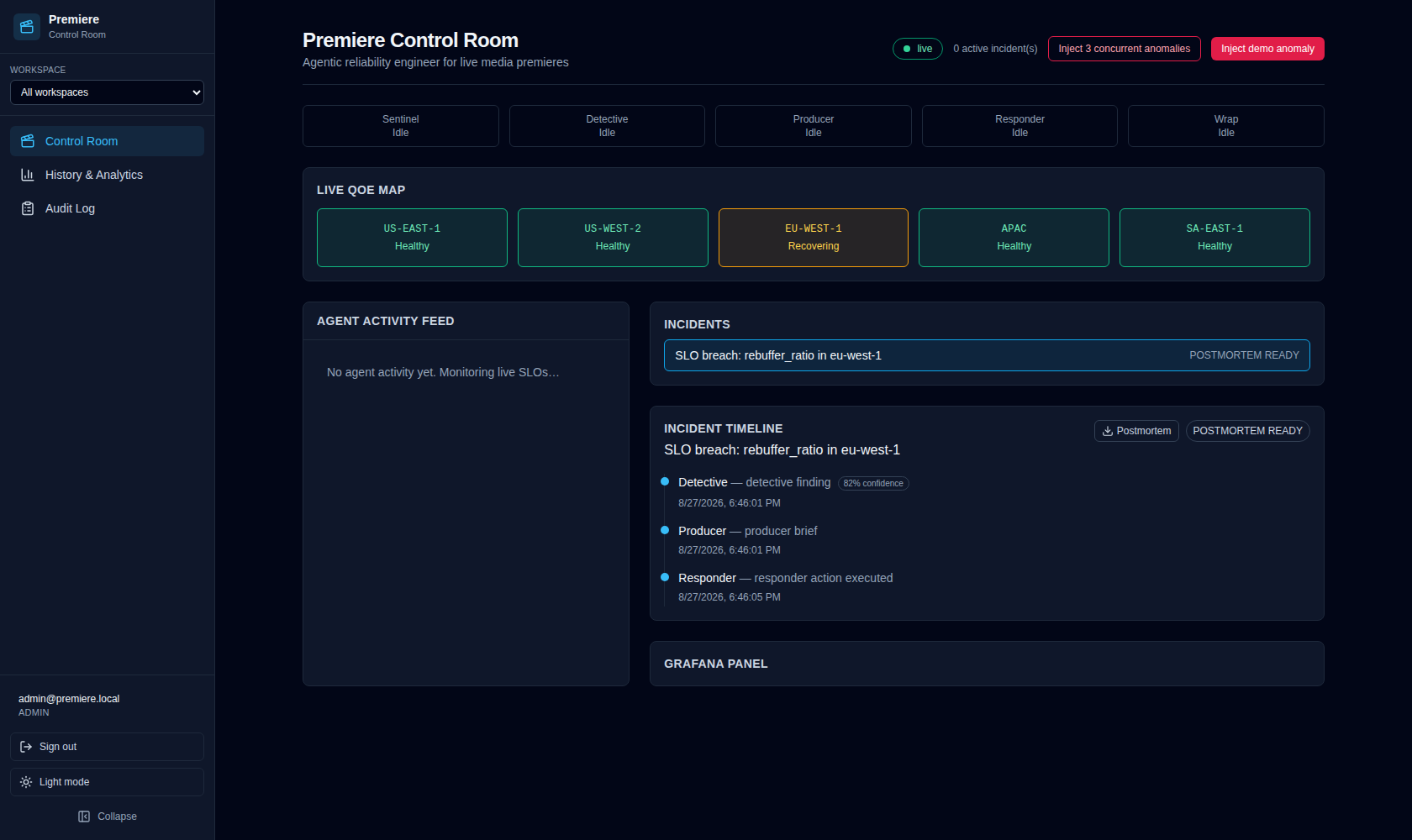Viewport: 1412px width, 840px height.
Task: Click the 8/27/2026, 6:46:05 PM timestamp
Action: [729, 597]
